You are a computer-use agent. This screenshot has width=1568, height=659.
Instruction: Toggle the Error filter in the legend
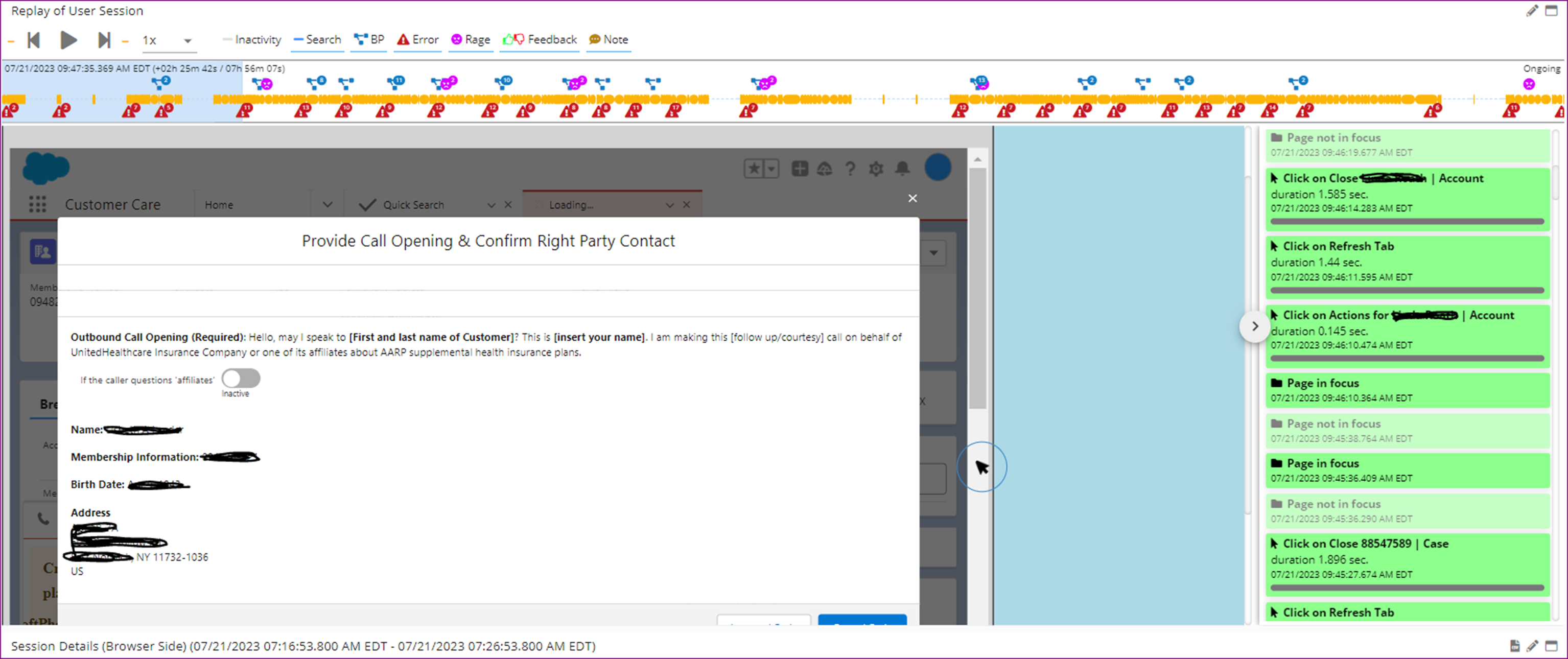[x=417, y=39]
